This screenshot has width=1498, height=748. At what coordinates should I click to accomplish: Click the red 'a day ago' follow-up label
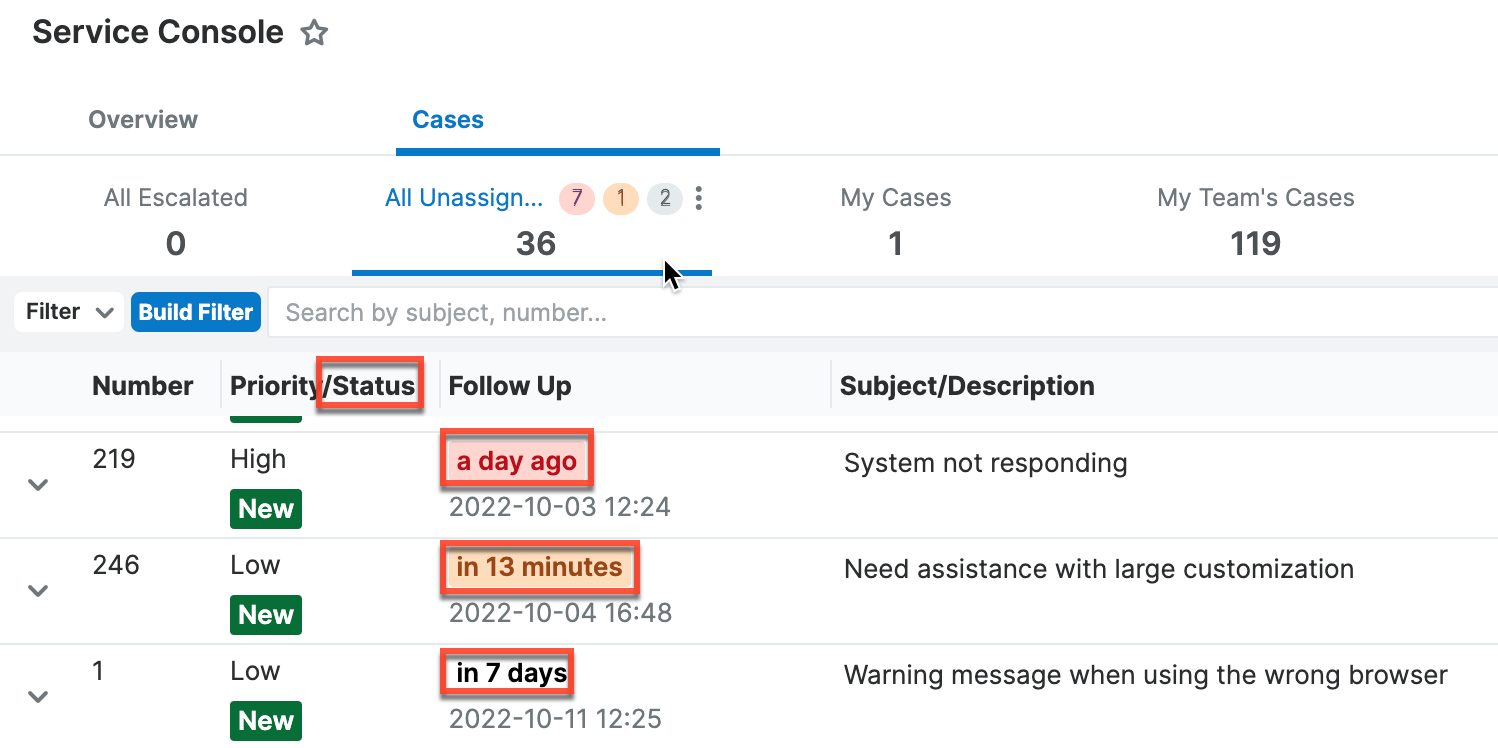517,461
